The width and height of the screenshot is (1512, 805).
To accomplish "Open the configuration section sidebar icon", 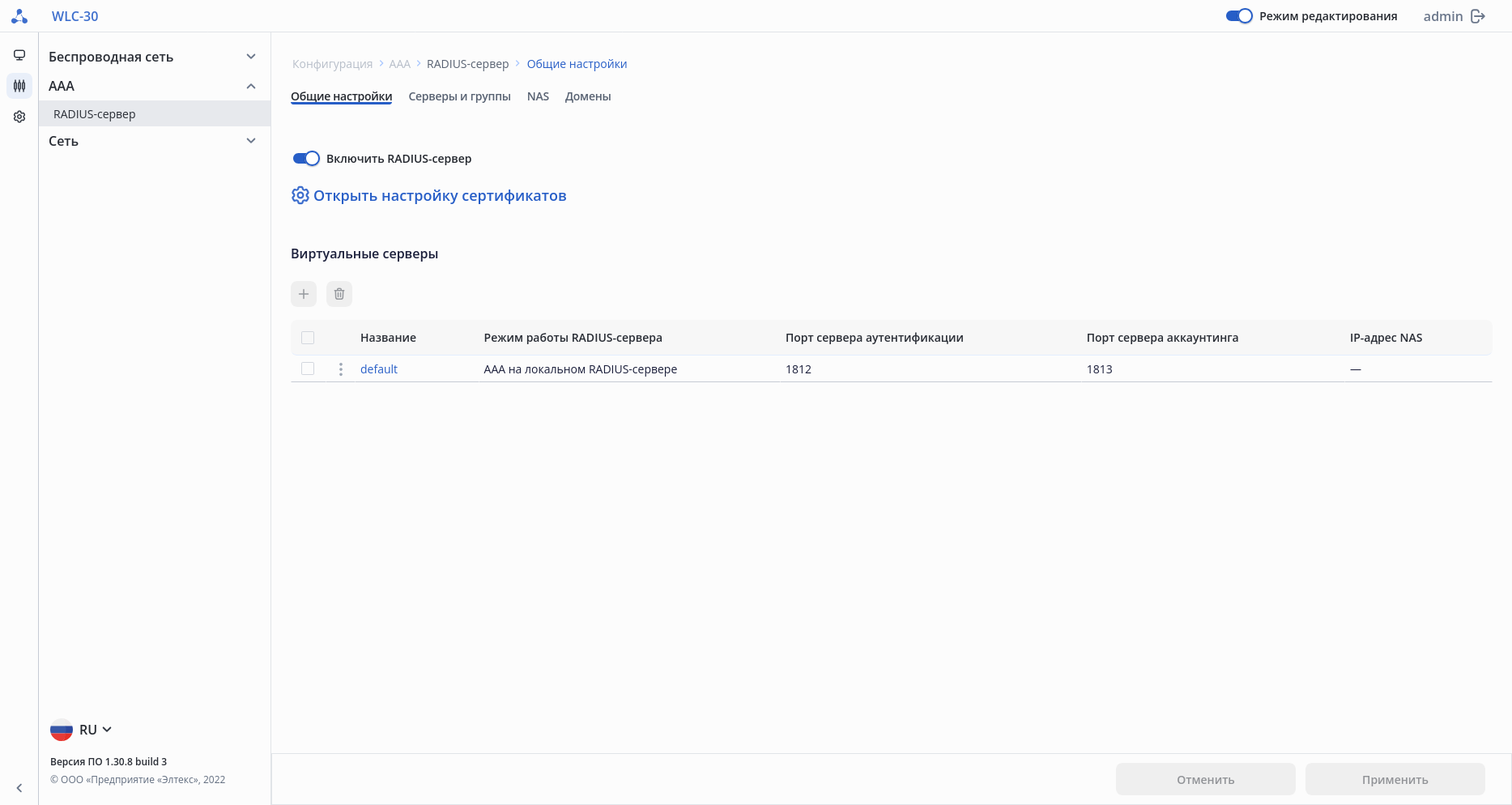I will coord(19,86).
